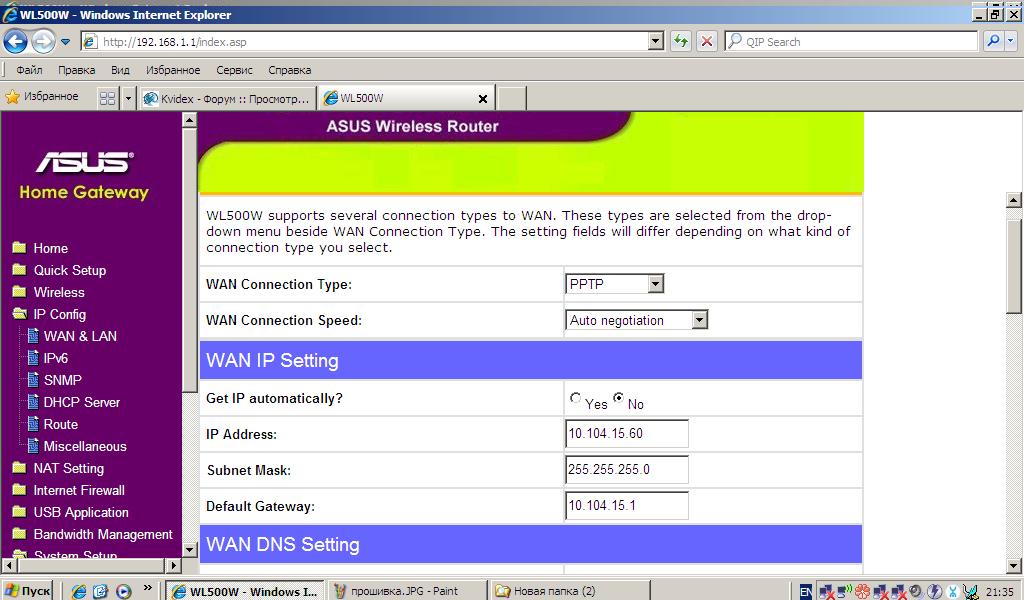Click the Избранное favorites star button

(42, 97)
